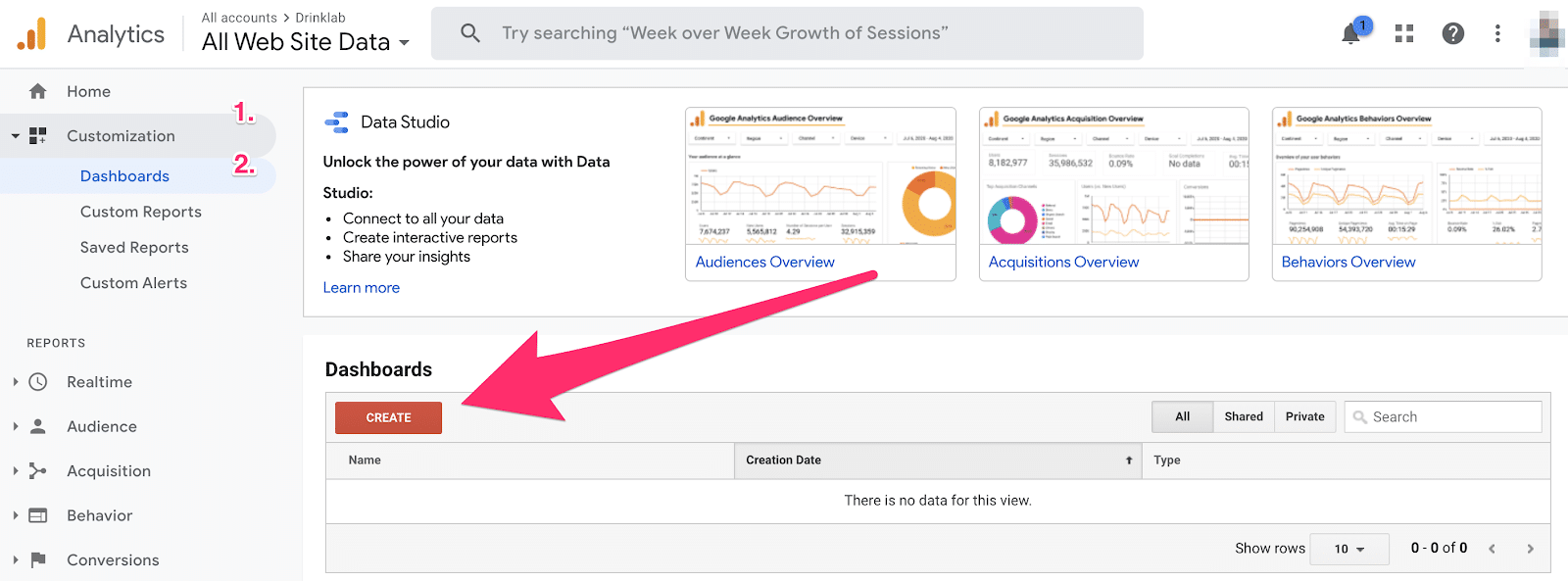Go to next page of dashboards table
This screenshot has height=581, width=1568.
[1530, 549]
